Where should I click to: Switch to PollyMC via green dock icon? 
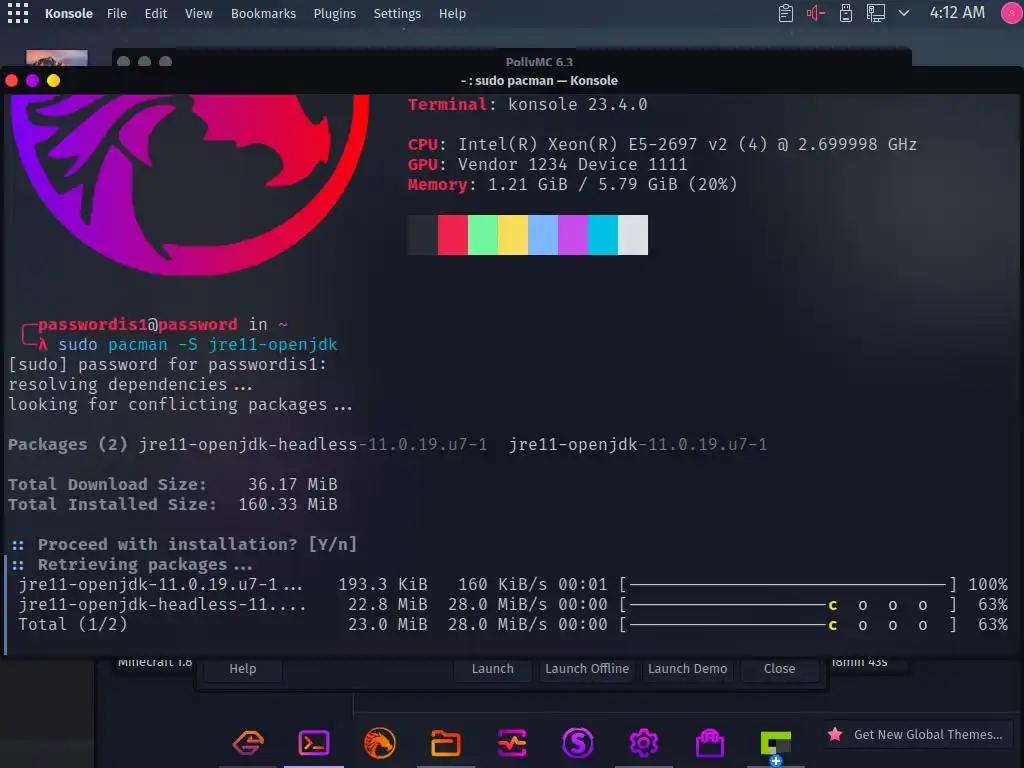(x=776, y=744)
